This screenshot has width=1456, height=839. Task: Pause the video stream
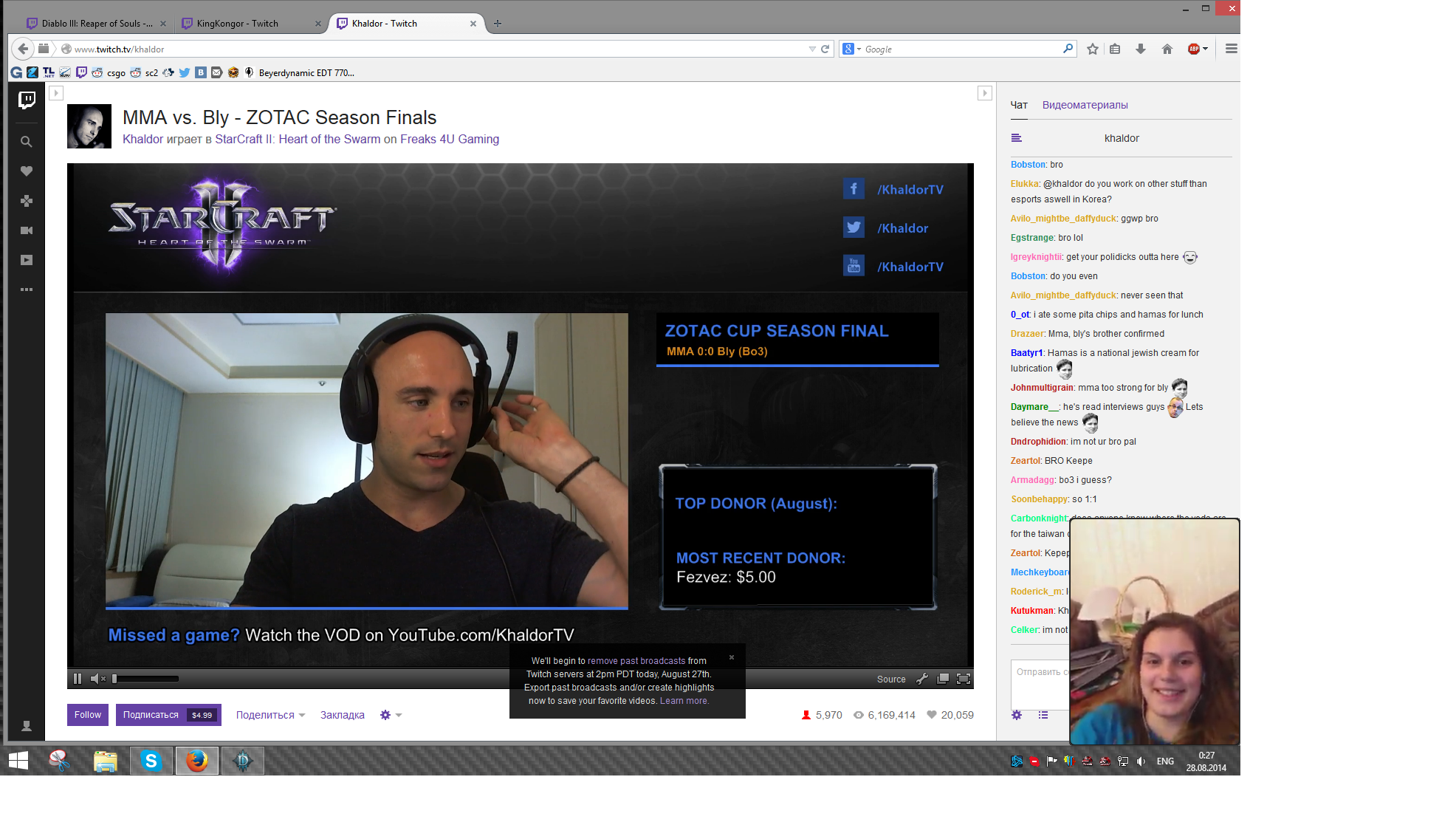coord(78,679)
